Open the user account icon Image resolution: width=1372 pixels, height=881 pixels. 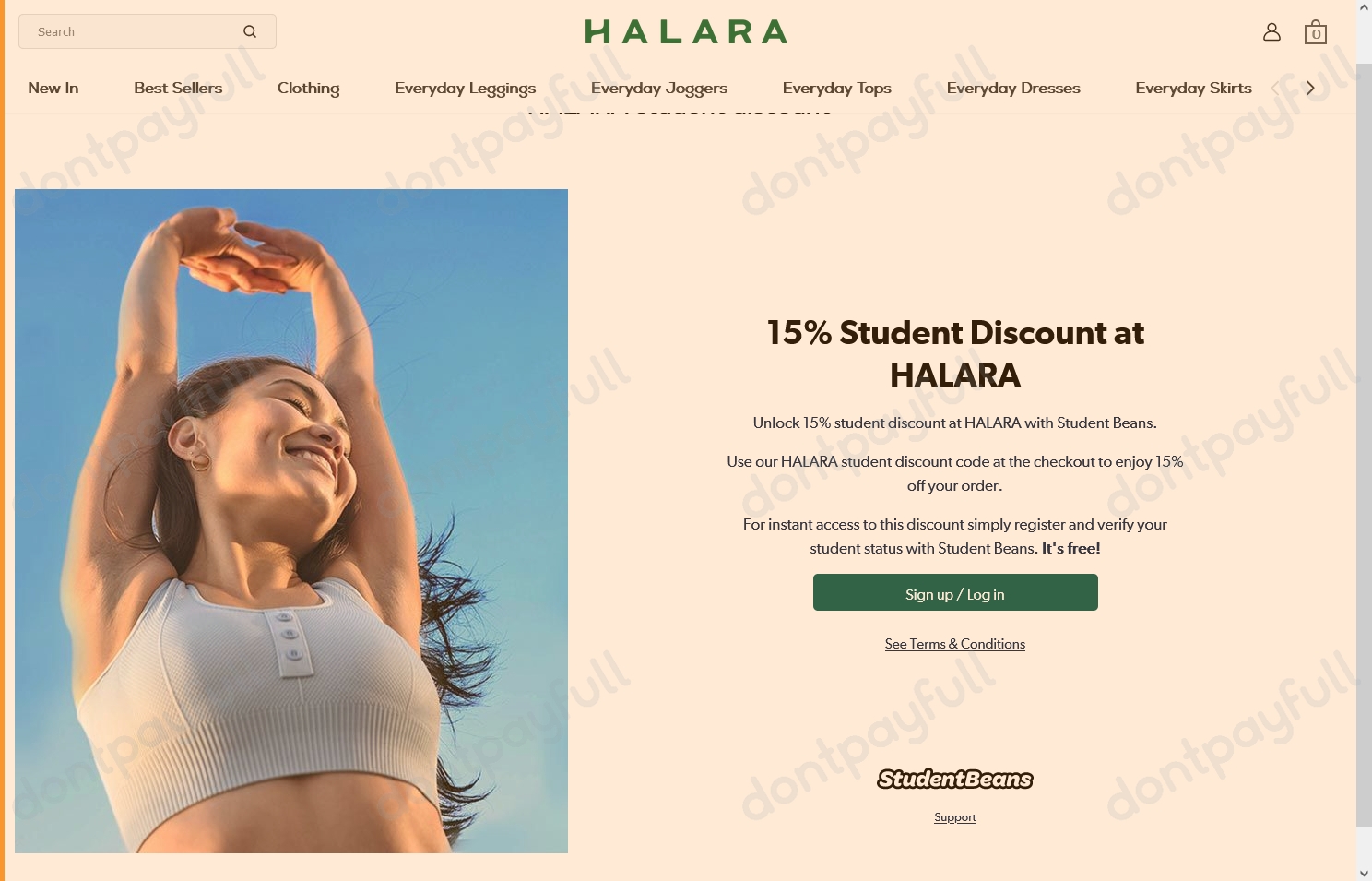[x=1271, y=32]
